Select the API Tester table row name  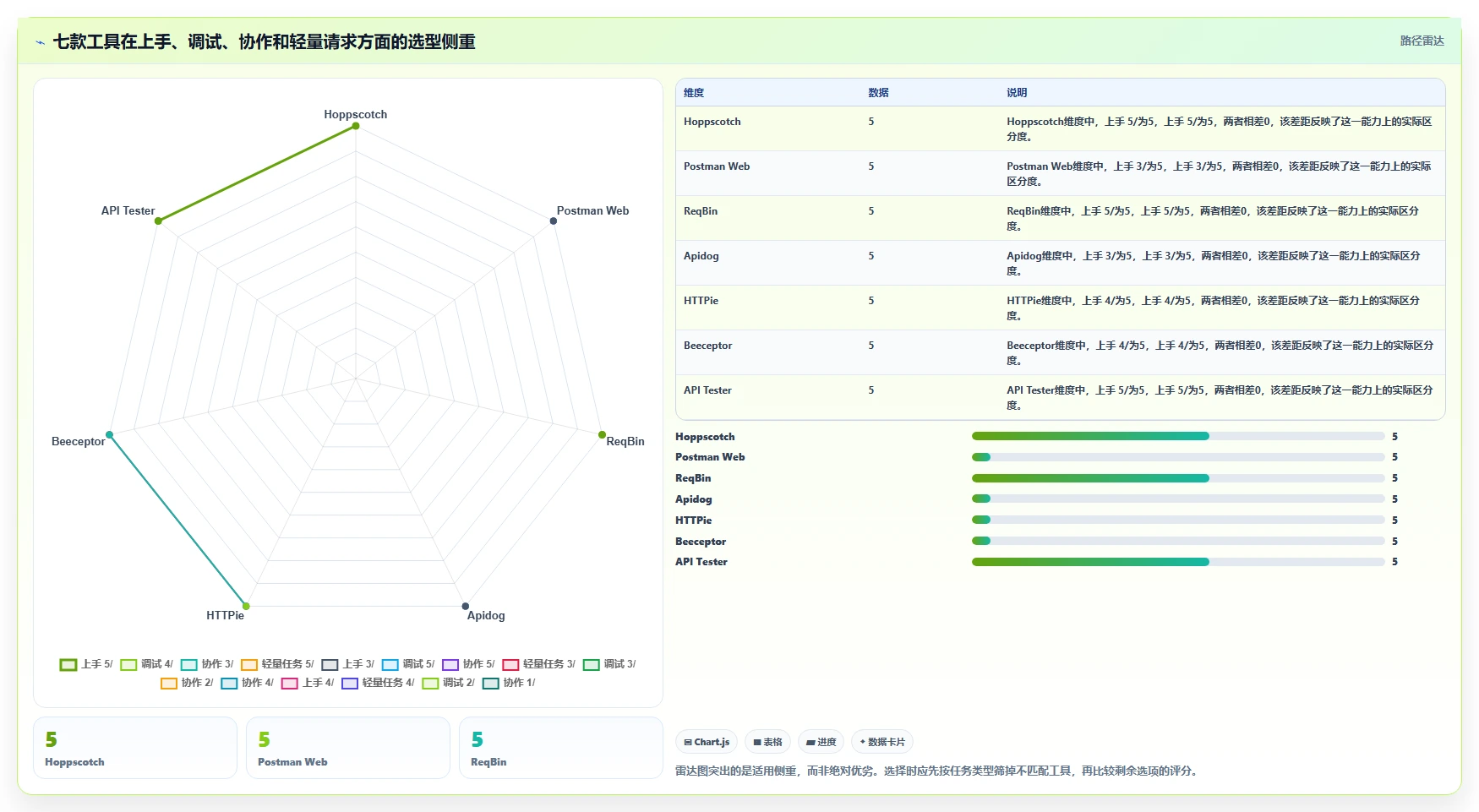point(708,390)
